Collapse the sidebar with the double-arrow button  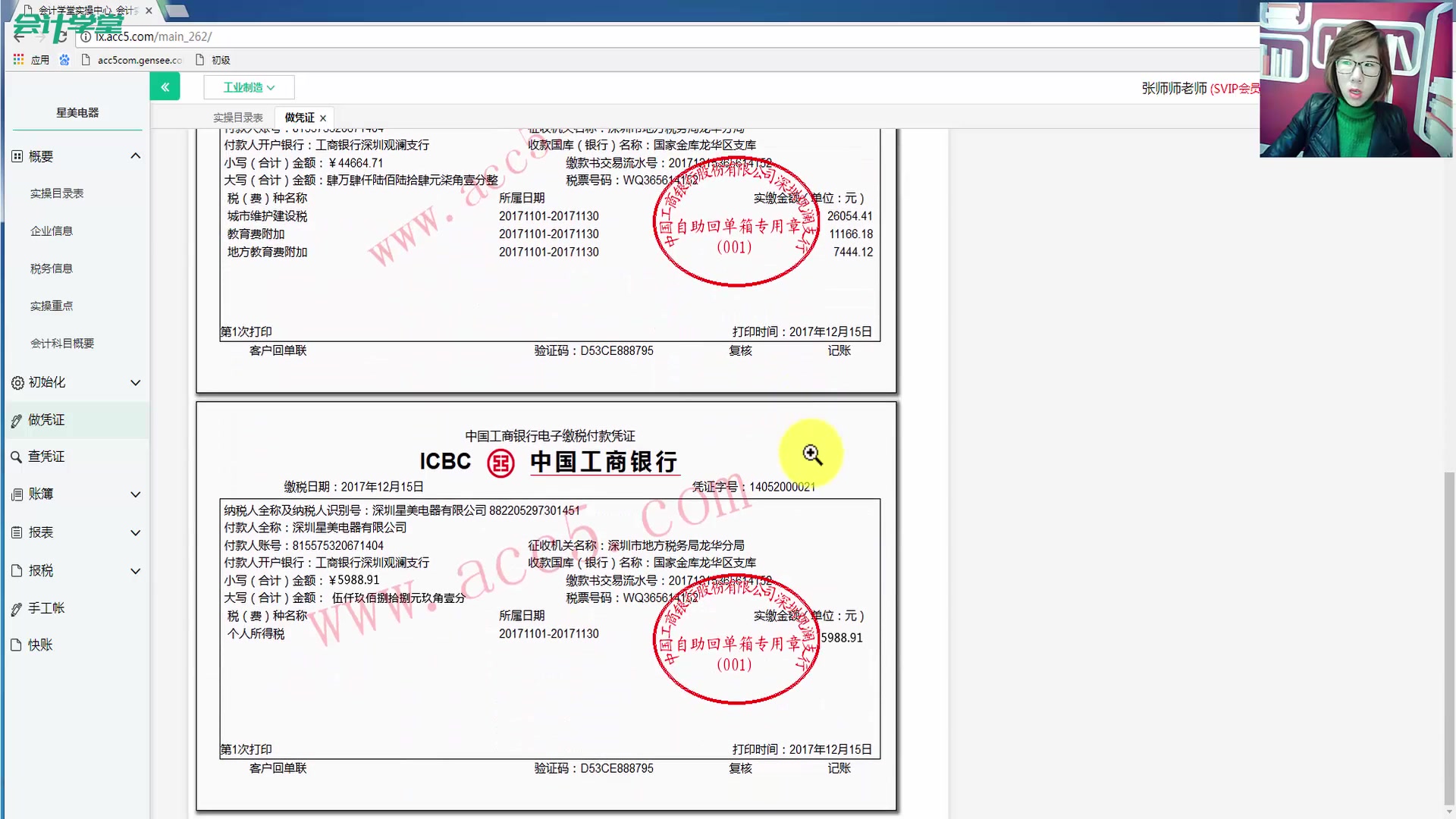click(165, 86)
